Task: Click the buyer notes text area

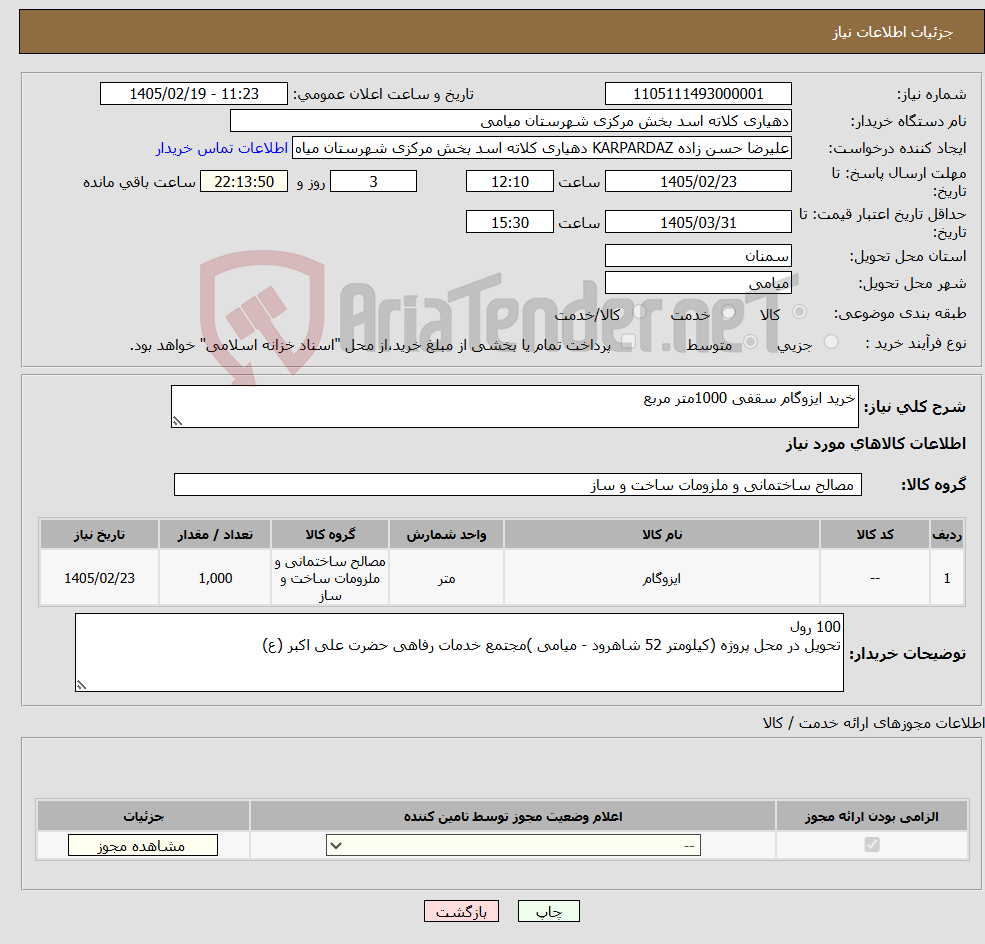Action: point(459,653)
